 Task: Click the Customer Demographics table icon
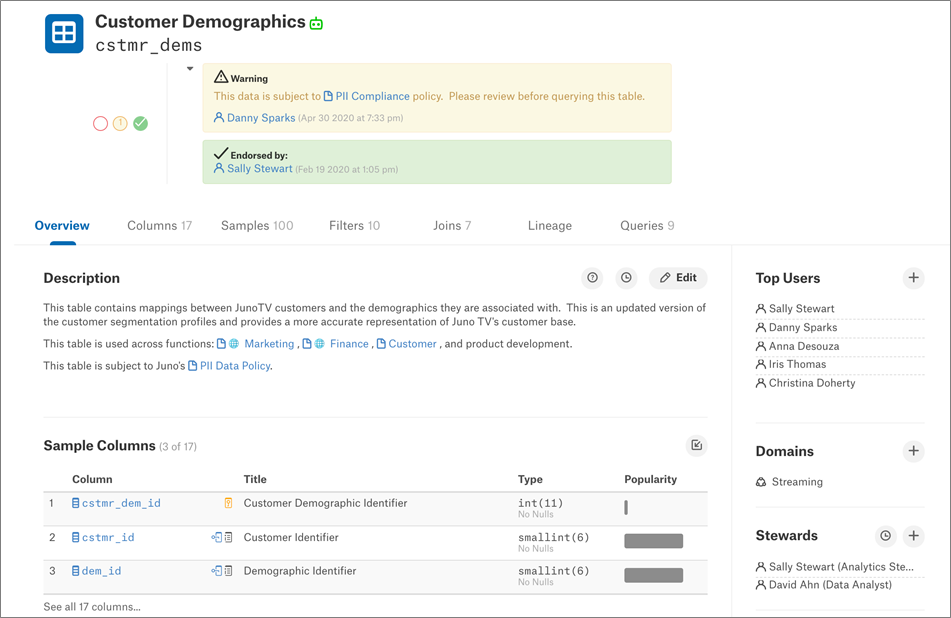(x=64, y=33)
